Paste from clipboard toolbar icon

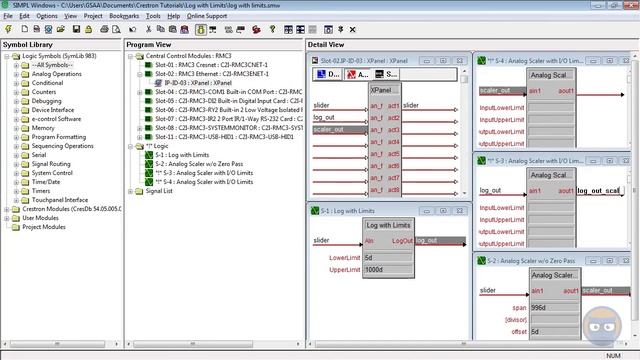173,29
